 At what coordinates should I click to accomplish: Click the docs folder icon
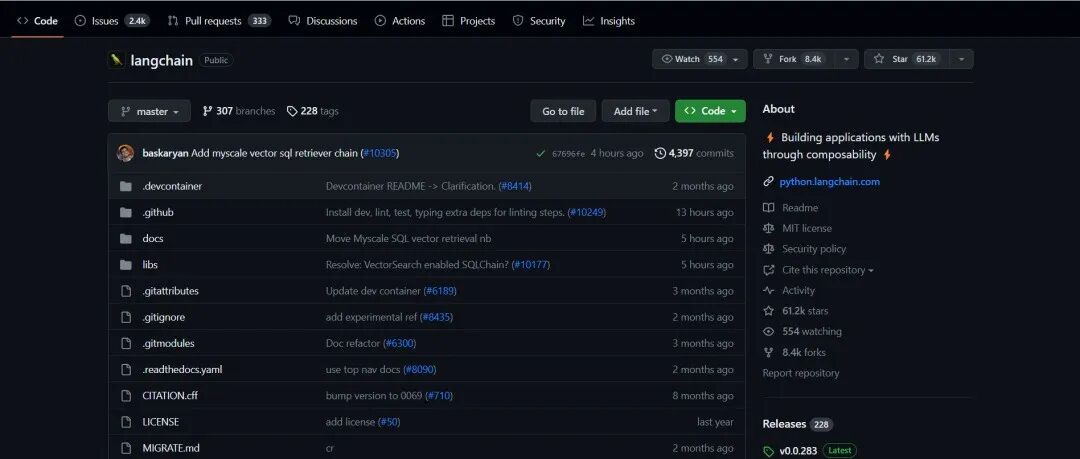(x=125, y=238)
